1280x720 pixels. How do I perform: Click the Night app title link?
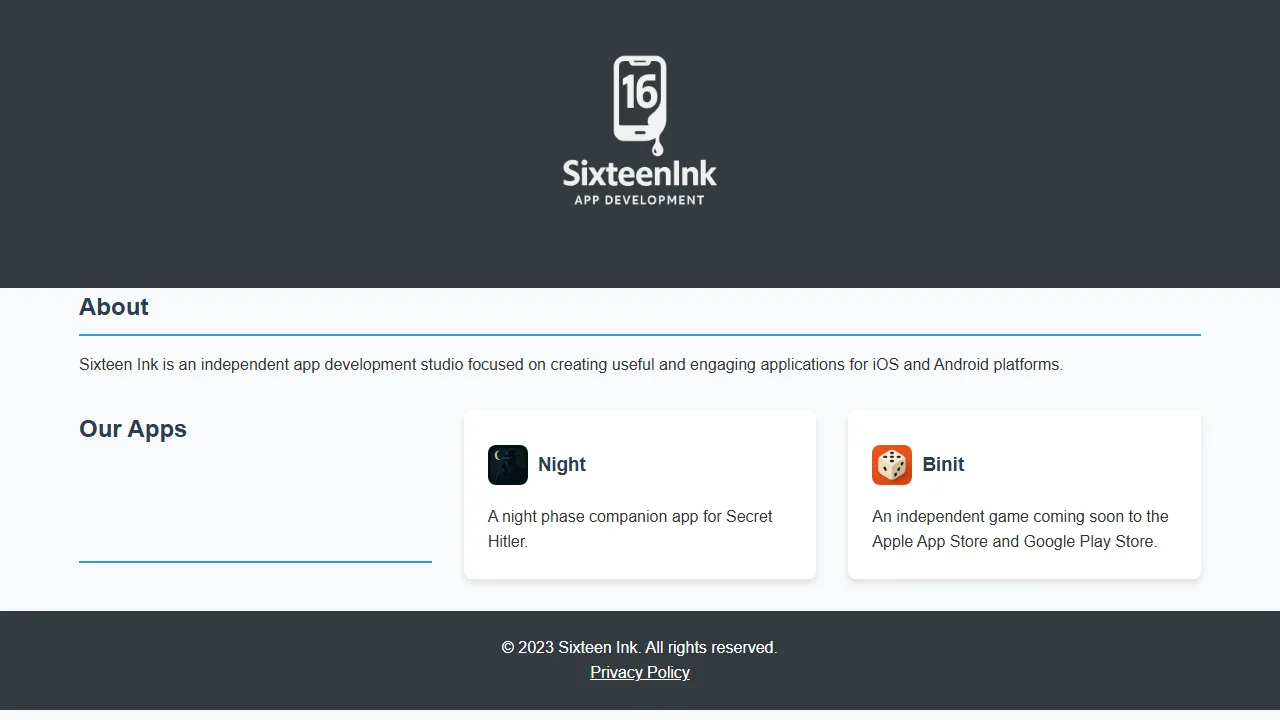click(562, 464)
